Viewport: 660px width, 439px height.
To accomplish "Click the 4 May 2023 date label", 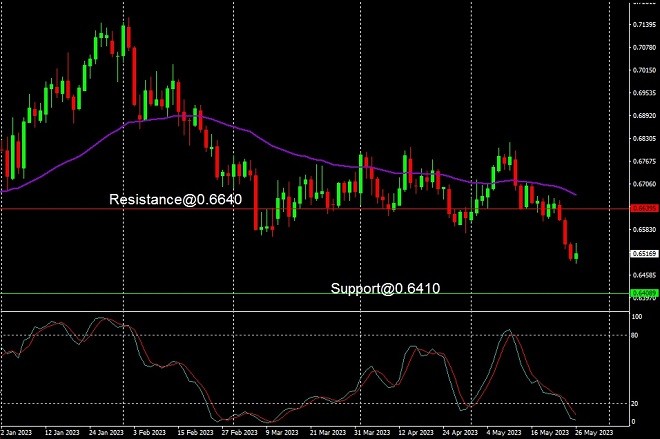I will click(504, 433).
